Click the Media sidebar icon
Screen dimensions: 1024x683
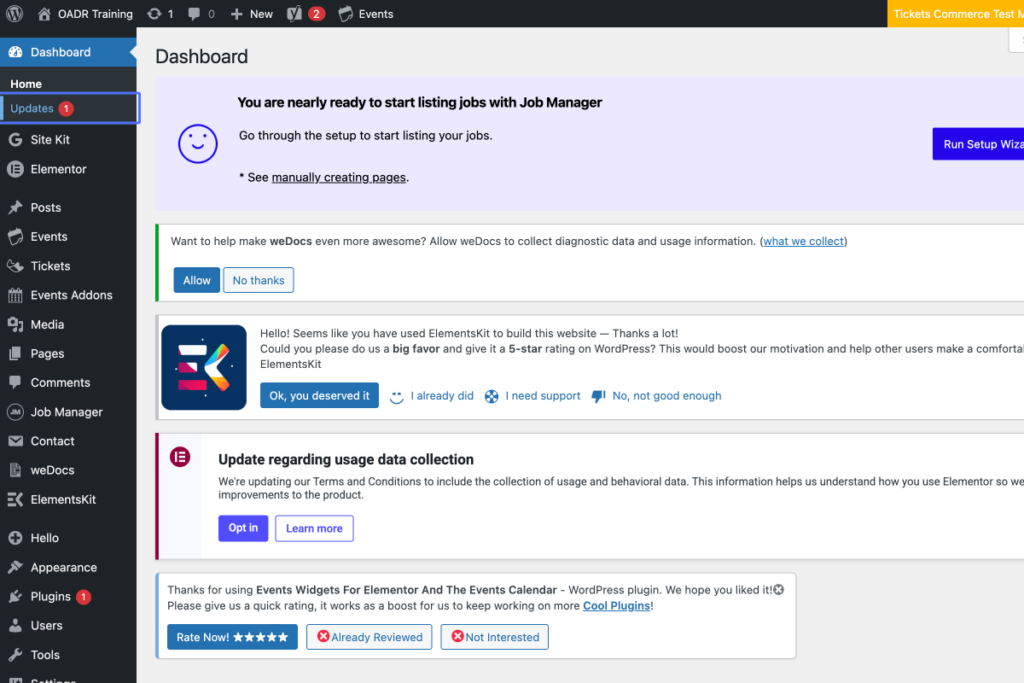[x=16, y=325]
